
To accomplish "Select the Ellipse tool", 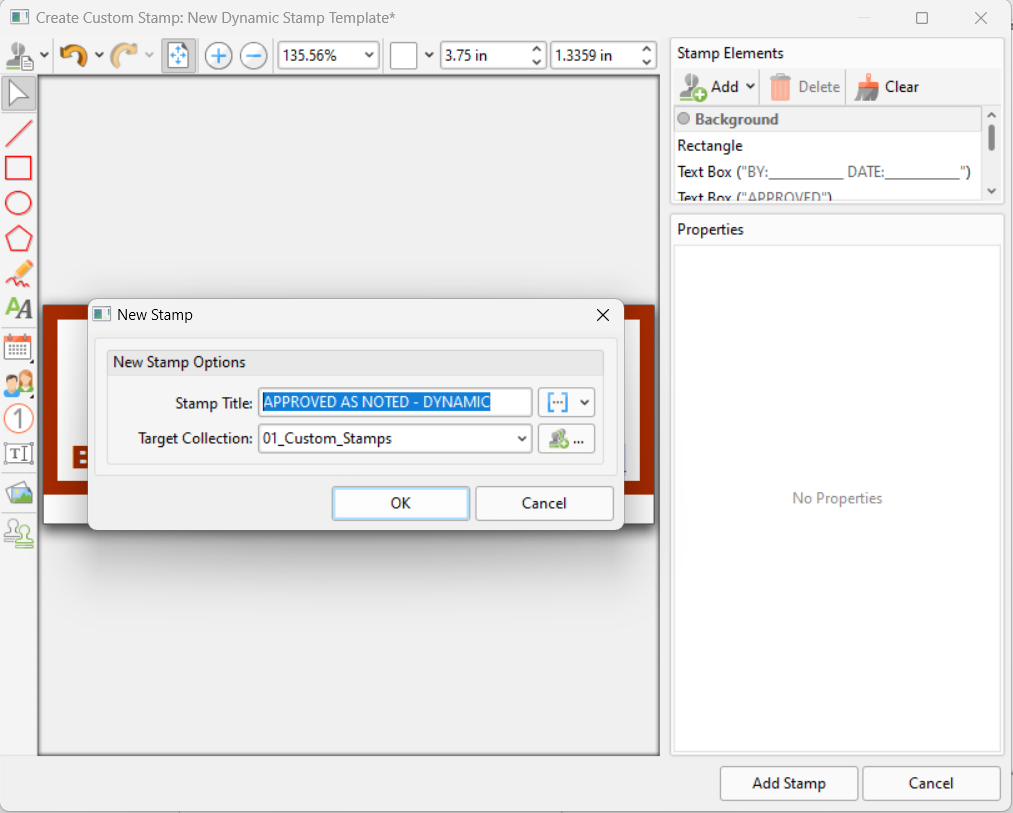I will pyautogui.click(x=18, y=203).
